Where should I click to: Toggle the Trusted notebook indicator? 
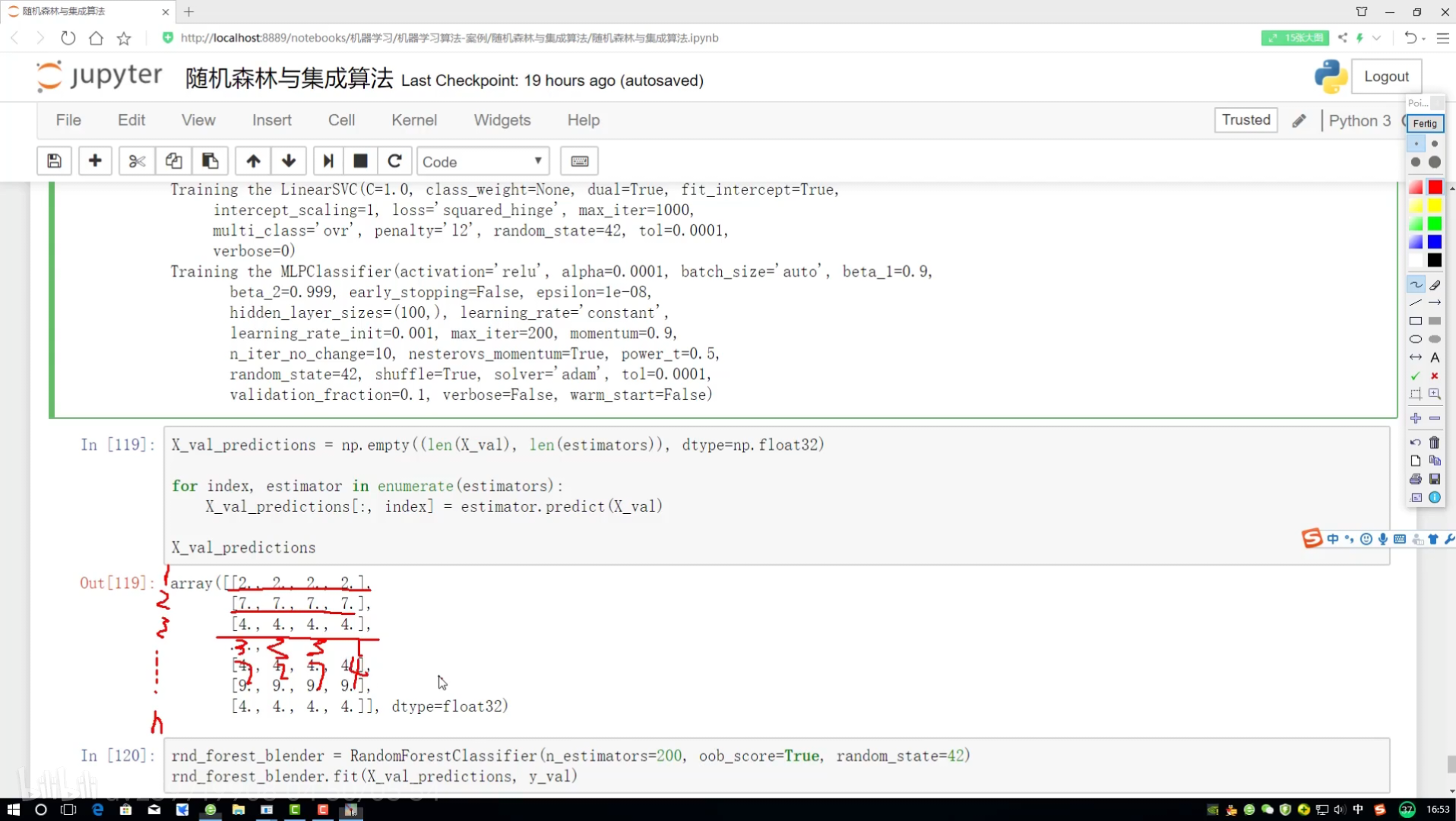coord(1246,120)
